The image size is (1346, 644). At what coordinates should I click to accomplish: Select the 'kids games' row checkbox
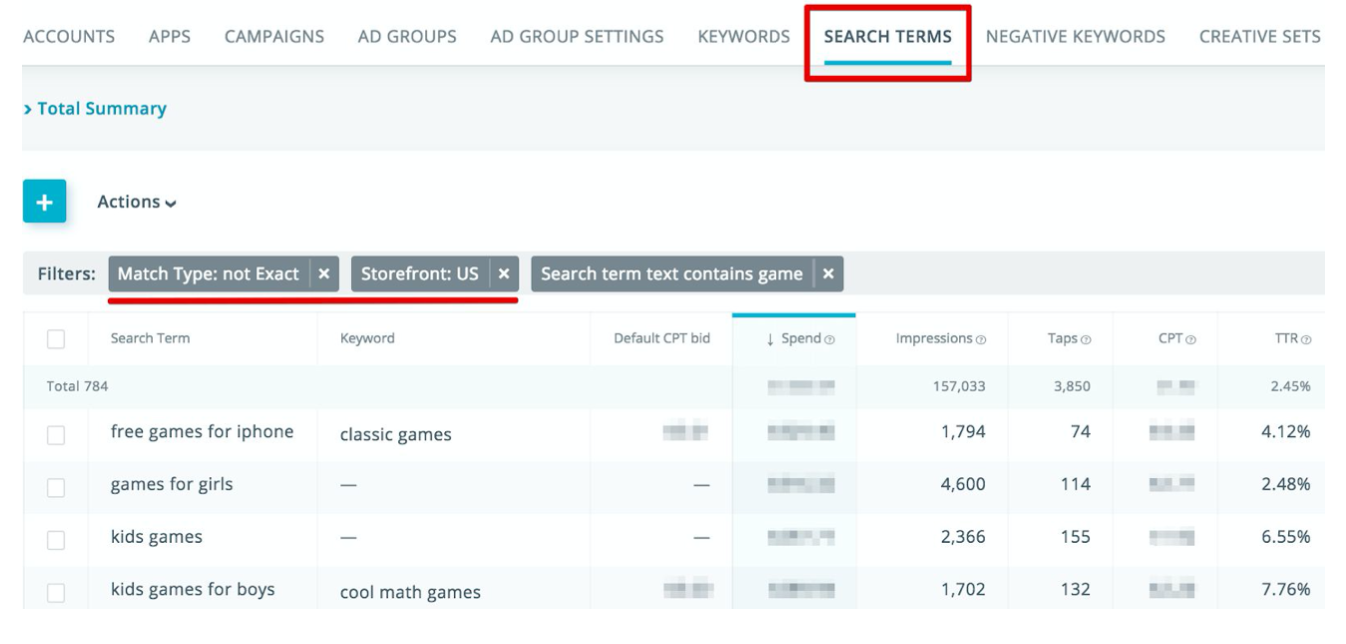56,540
